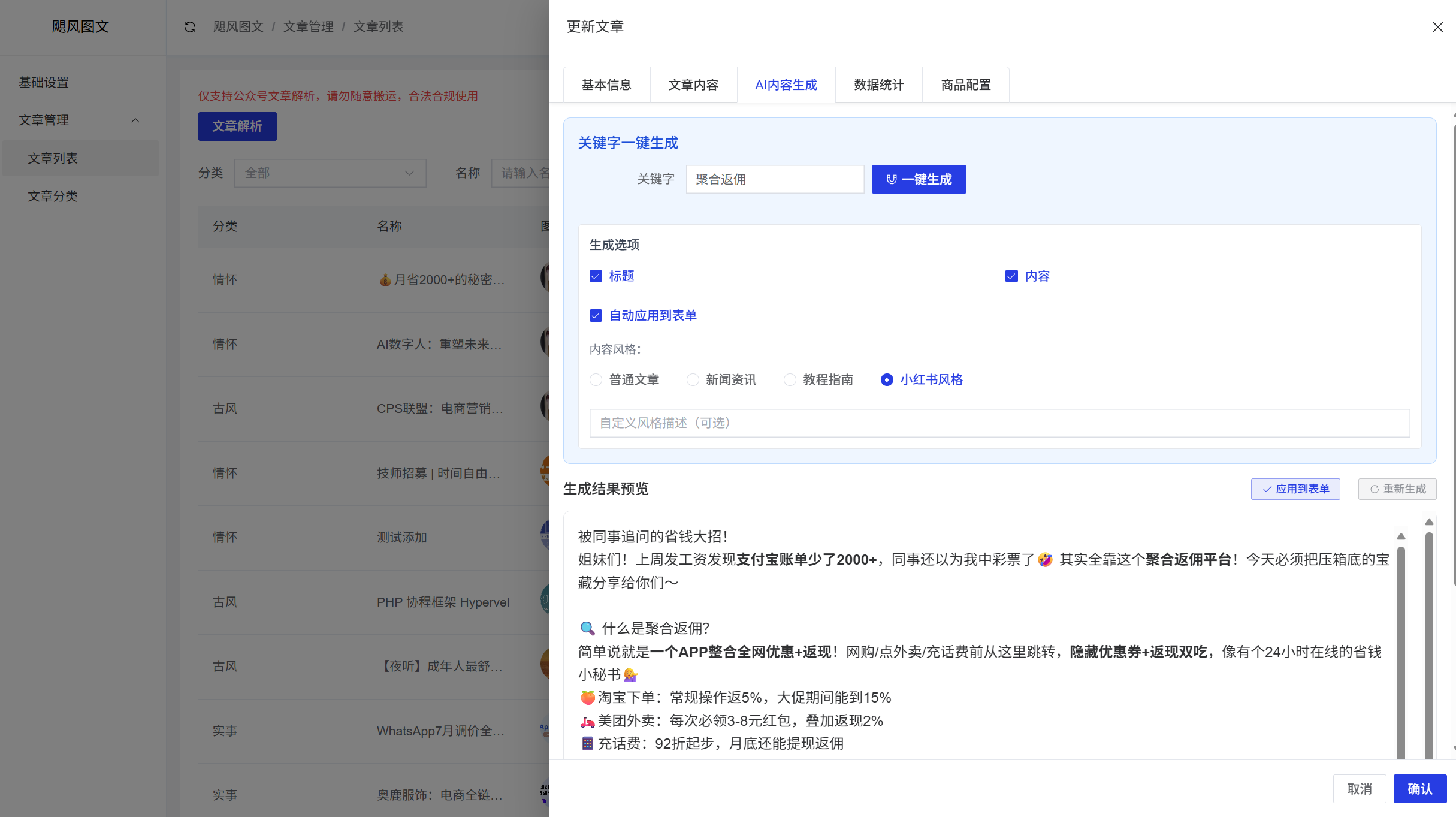Switch to the 数据统计 tab
This screenshot has height=817, width=1456.
[x=878, y=85]
